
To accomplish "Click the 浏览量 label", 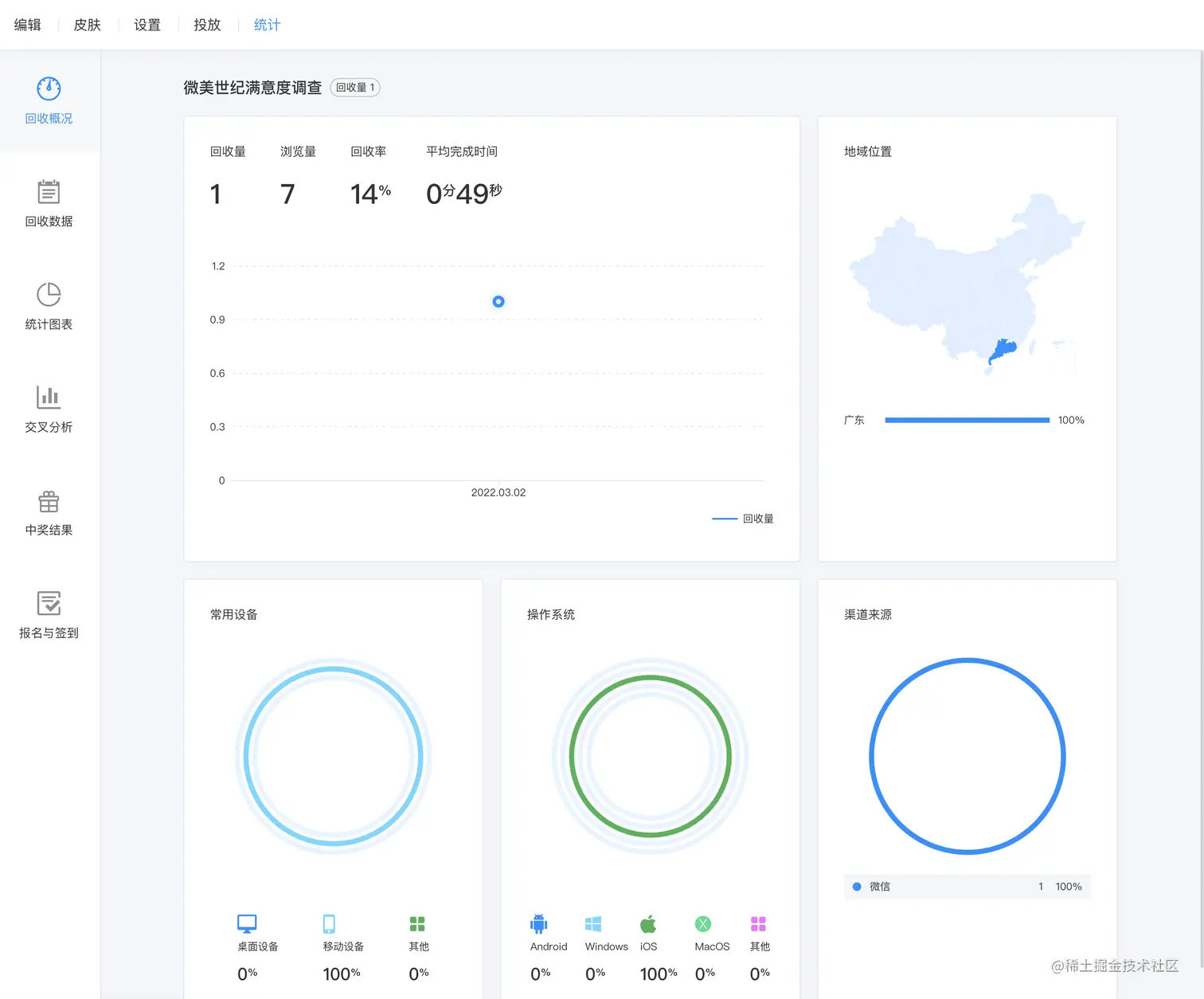I will 298,151.
